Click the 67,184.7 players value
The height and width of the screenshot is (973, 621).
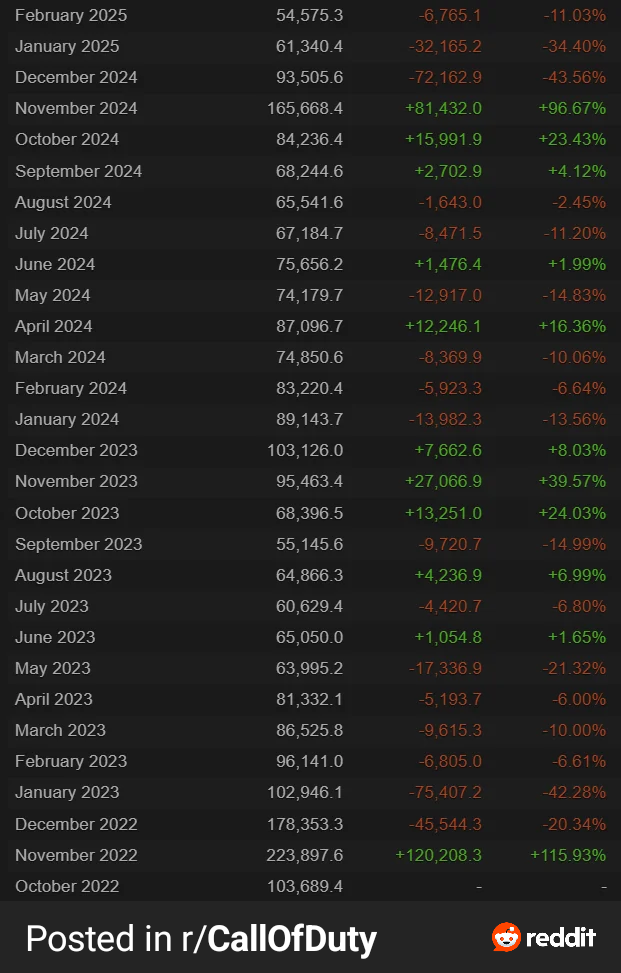coord(310,233)
